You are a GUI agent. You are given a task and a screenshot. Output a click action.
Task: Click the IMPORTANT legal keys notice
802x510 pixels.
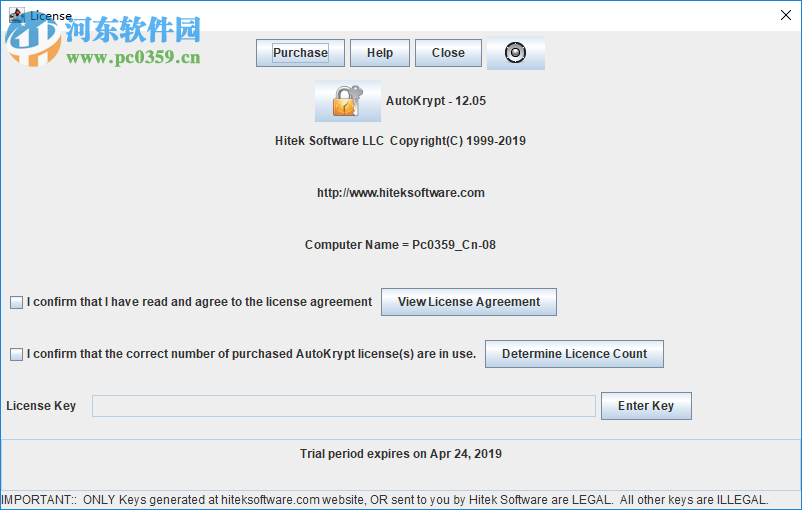coord(385,500)
